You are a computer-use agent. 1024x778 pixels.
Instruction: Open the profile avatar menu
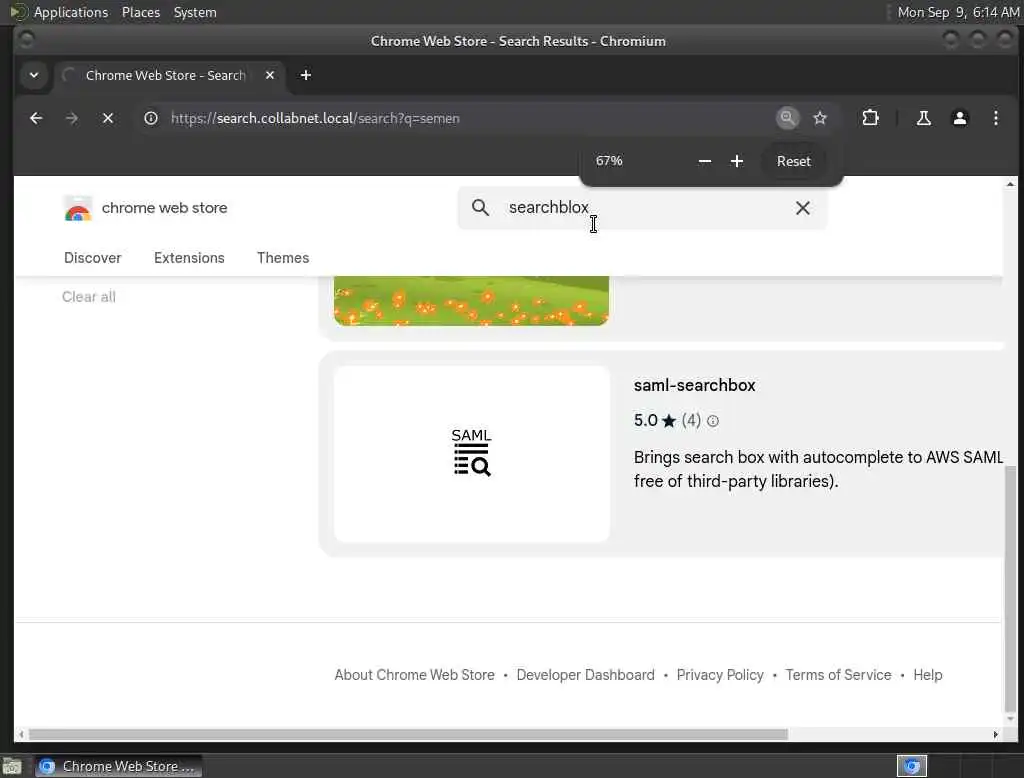pyautogui.click(x=959, y=118)
